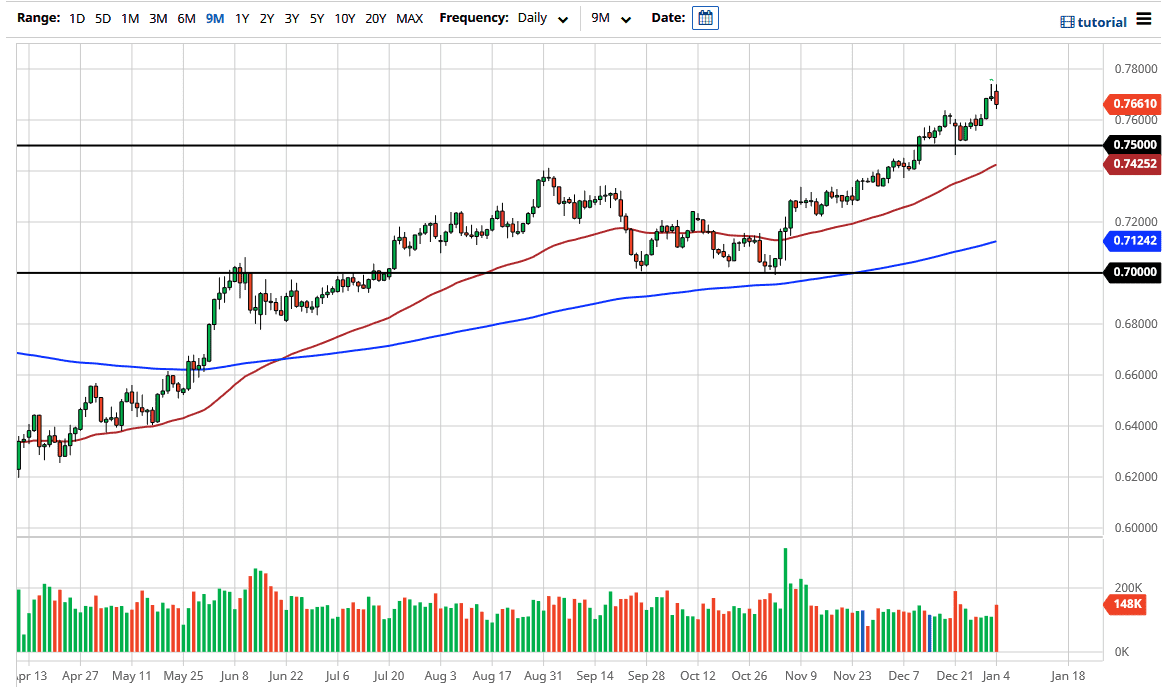Click the 0.75000 resistance line label
Image resolution: width=1163 pixels, height=687 pixels.
click(1132, 144)
